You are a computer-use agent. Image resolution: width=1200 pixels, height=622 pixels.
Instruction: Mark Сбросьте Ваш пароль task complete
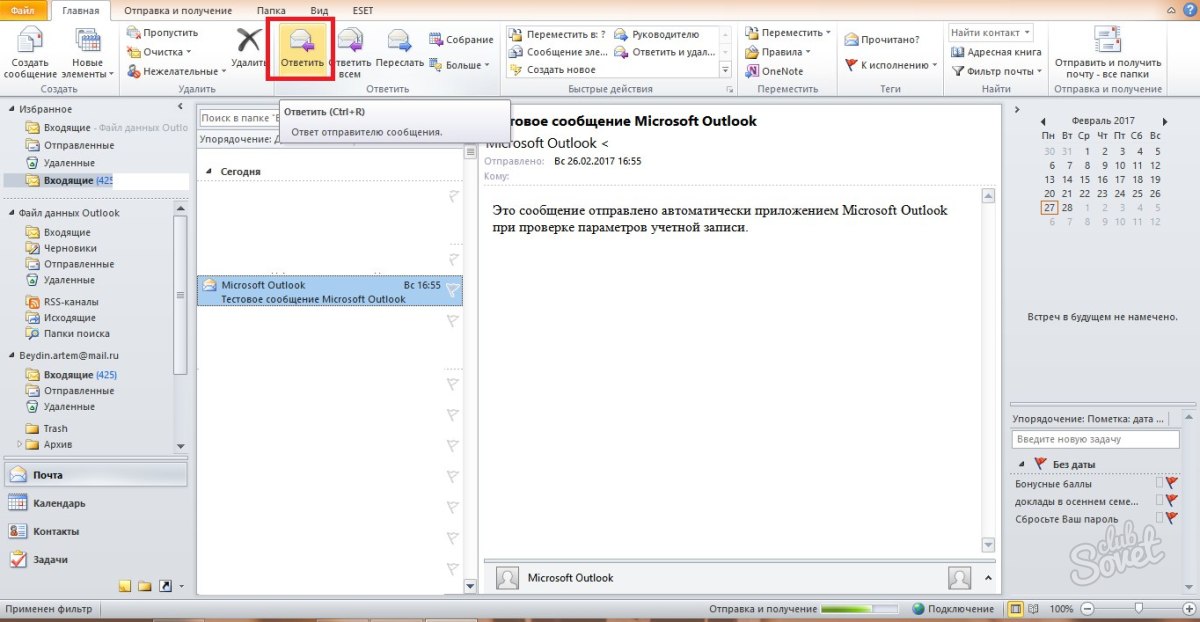pyautogui.click(x=1159, y=518)
